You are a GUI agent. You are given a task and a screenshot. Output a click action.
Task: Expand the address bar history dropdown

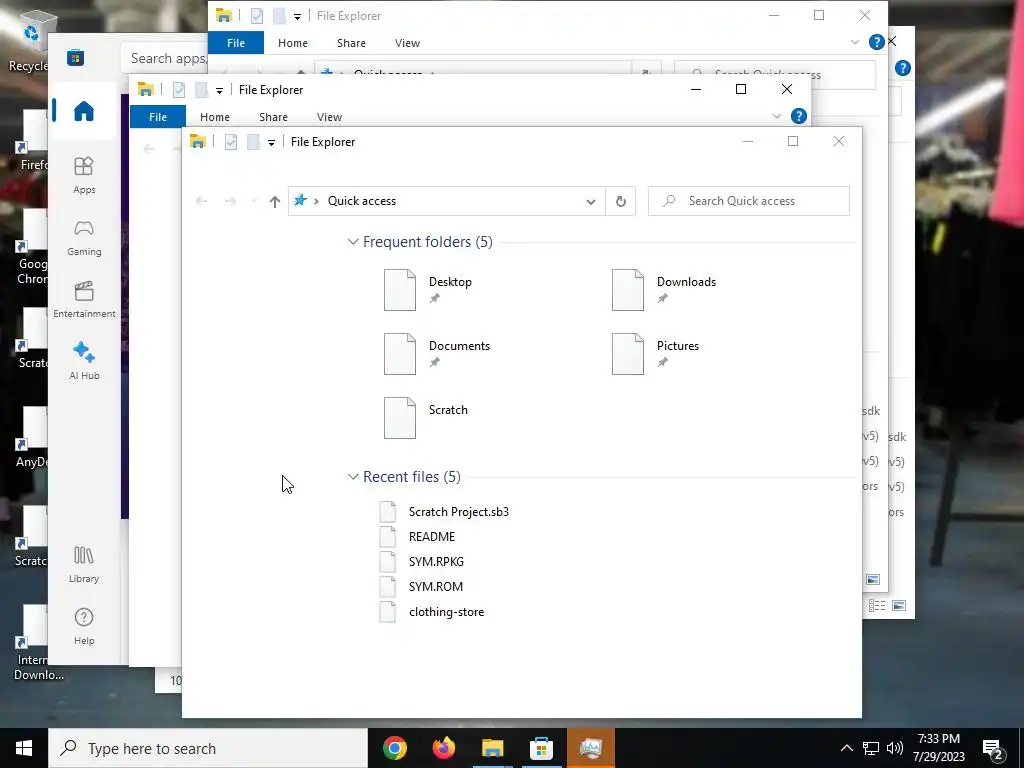(590, 201)
